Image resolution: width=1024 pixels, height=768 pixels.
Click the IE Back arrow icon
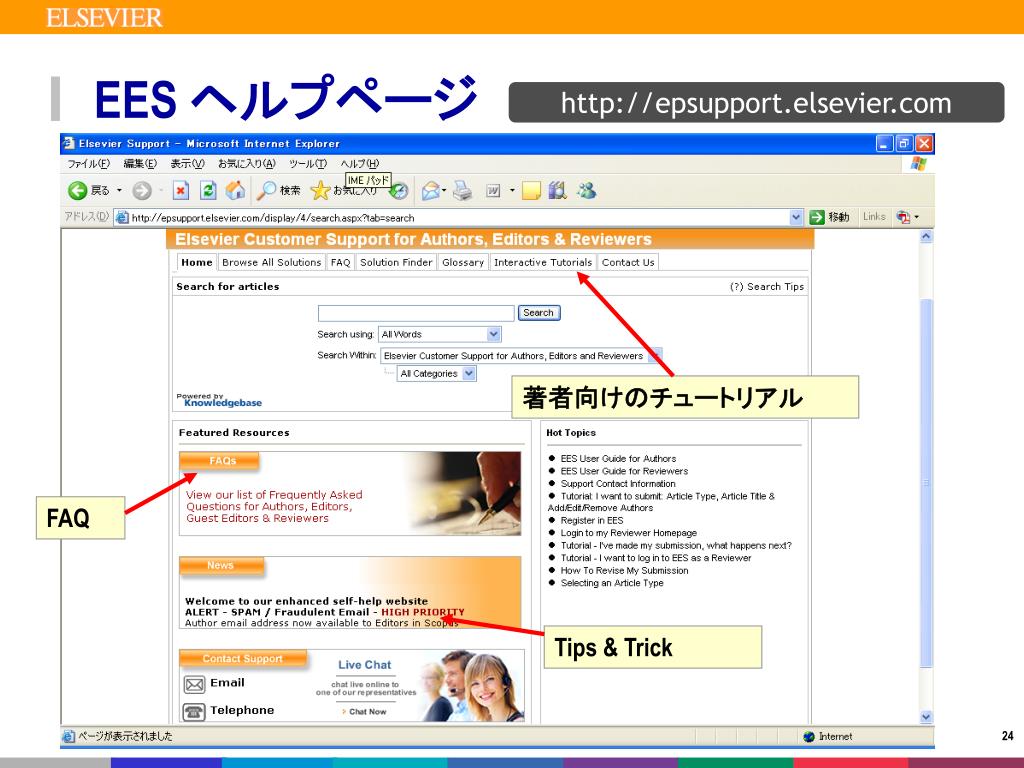[x=77, y=191]
